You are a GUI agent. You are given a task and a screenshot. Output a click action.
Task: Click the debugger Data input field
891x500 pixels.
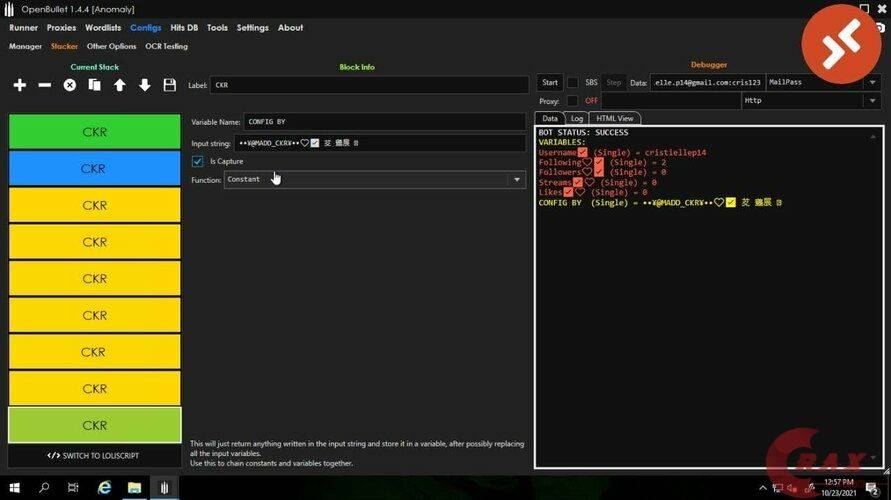pos(707,82)
